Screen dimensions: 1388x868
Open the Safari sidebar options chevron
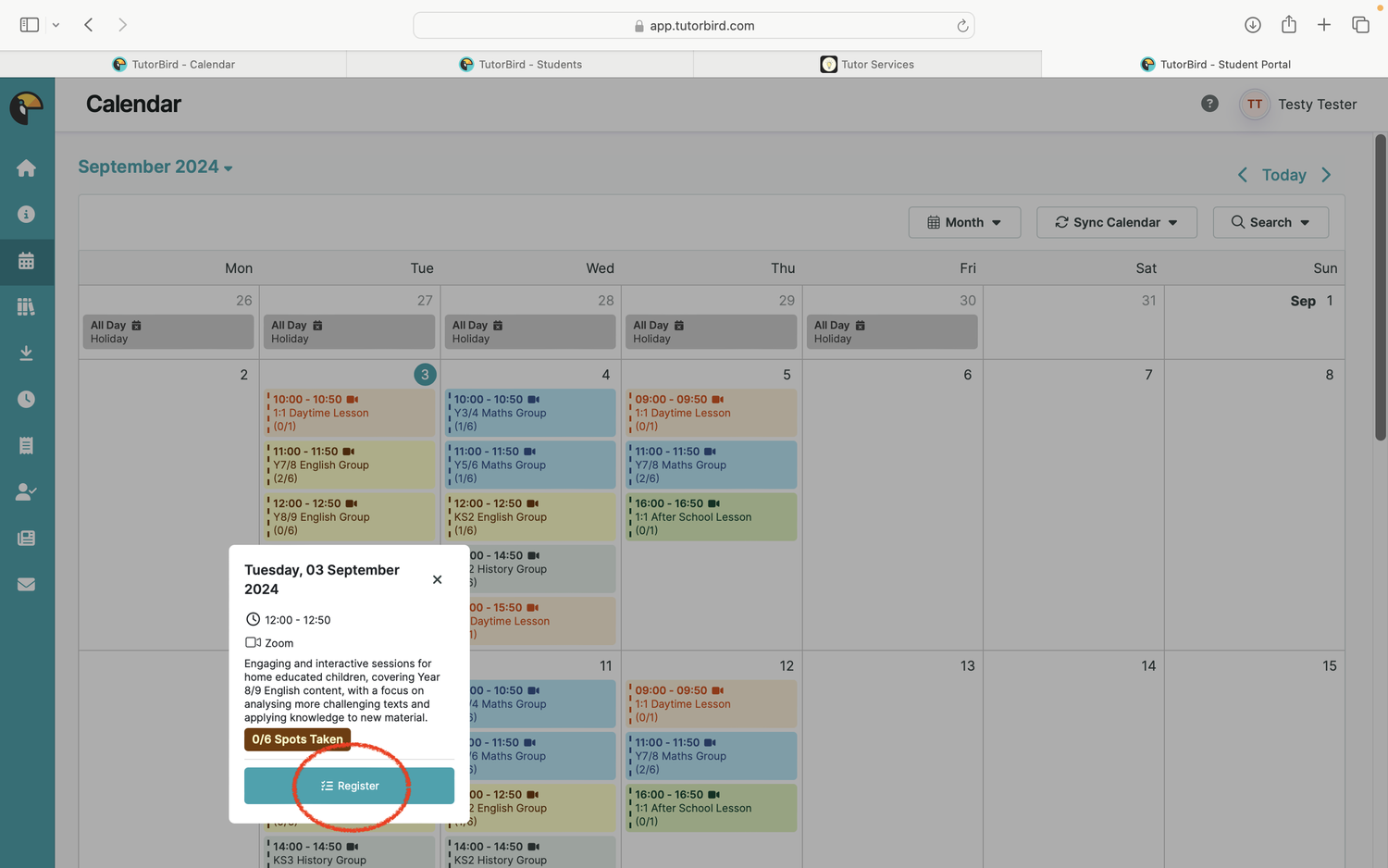56,25
